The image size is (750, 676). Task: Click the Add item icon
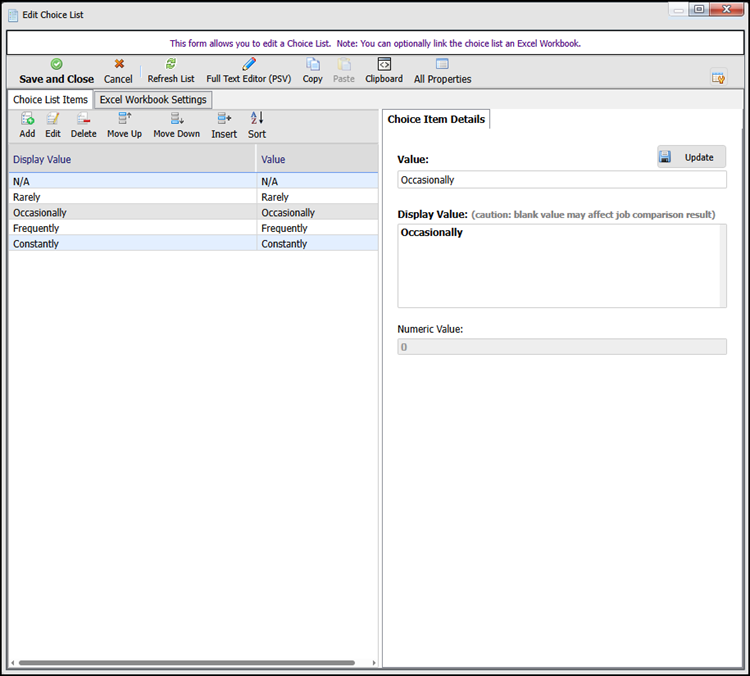(x=27, y=118)
